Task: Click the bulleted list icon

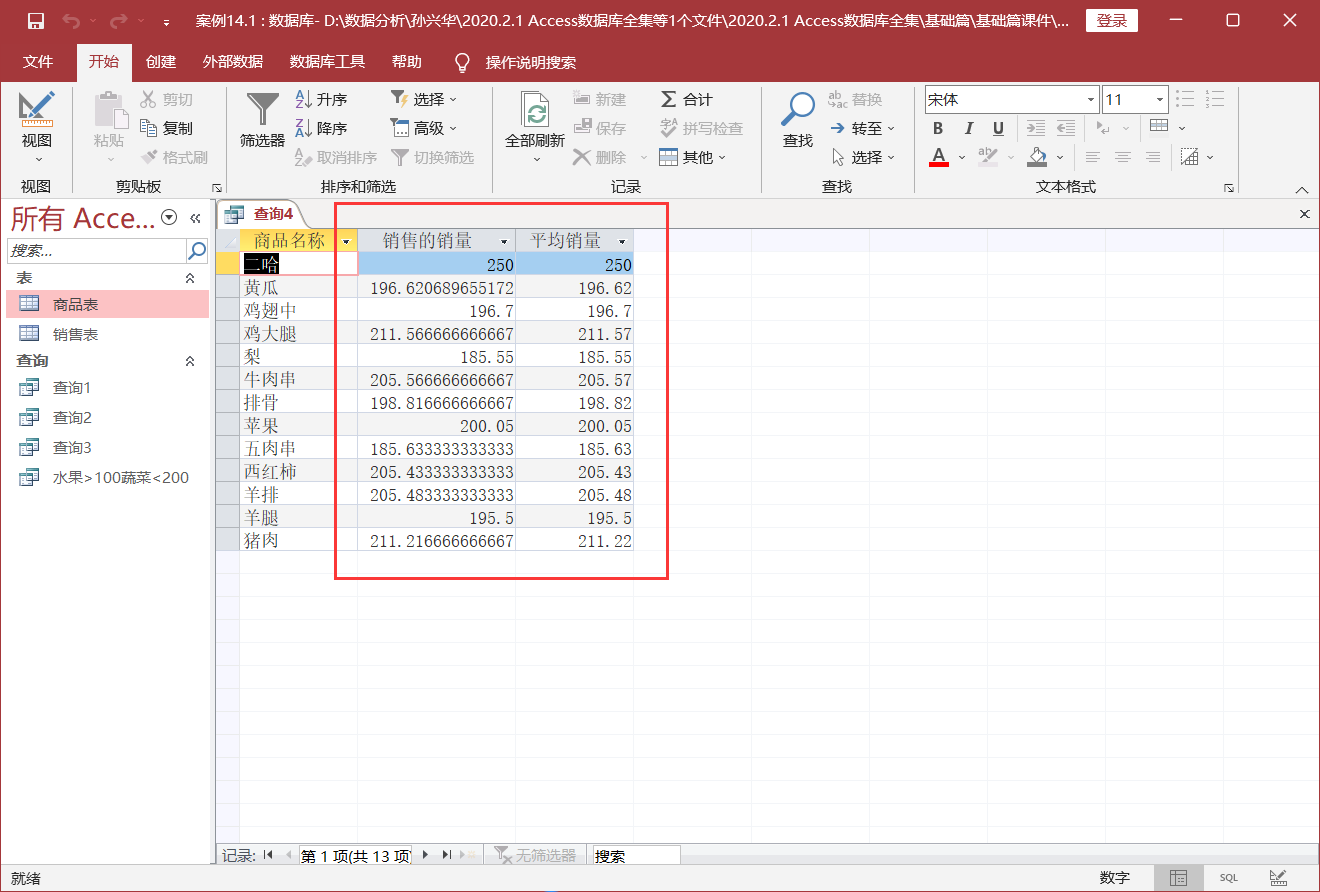Action: pyautogui.click(x=1185, y=99)
